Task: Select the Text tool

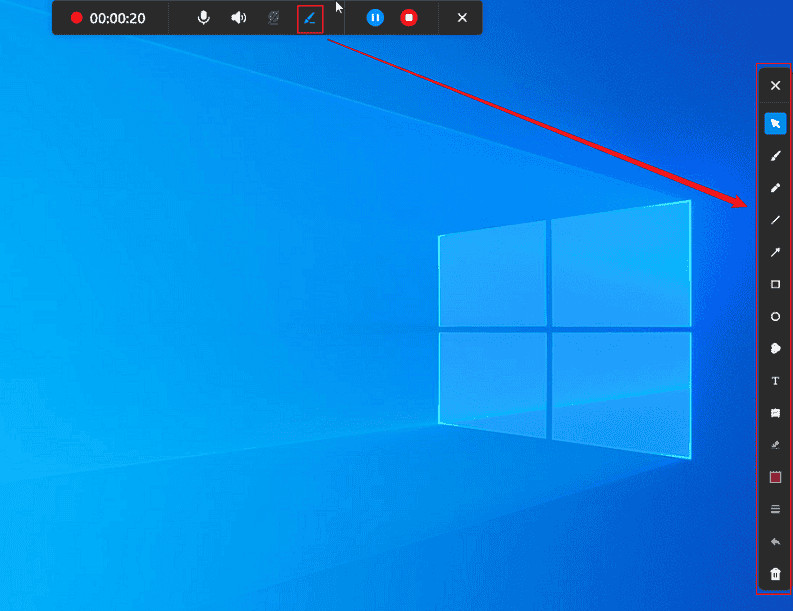Action: (775, 381)
